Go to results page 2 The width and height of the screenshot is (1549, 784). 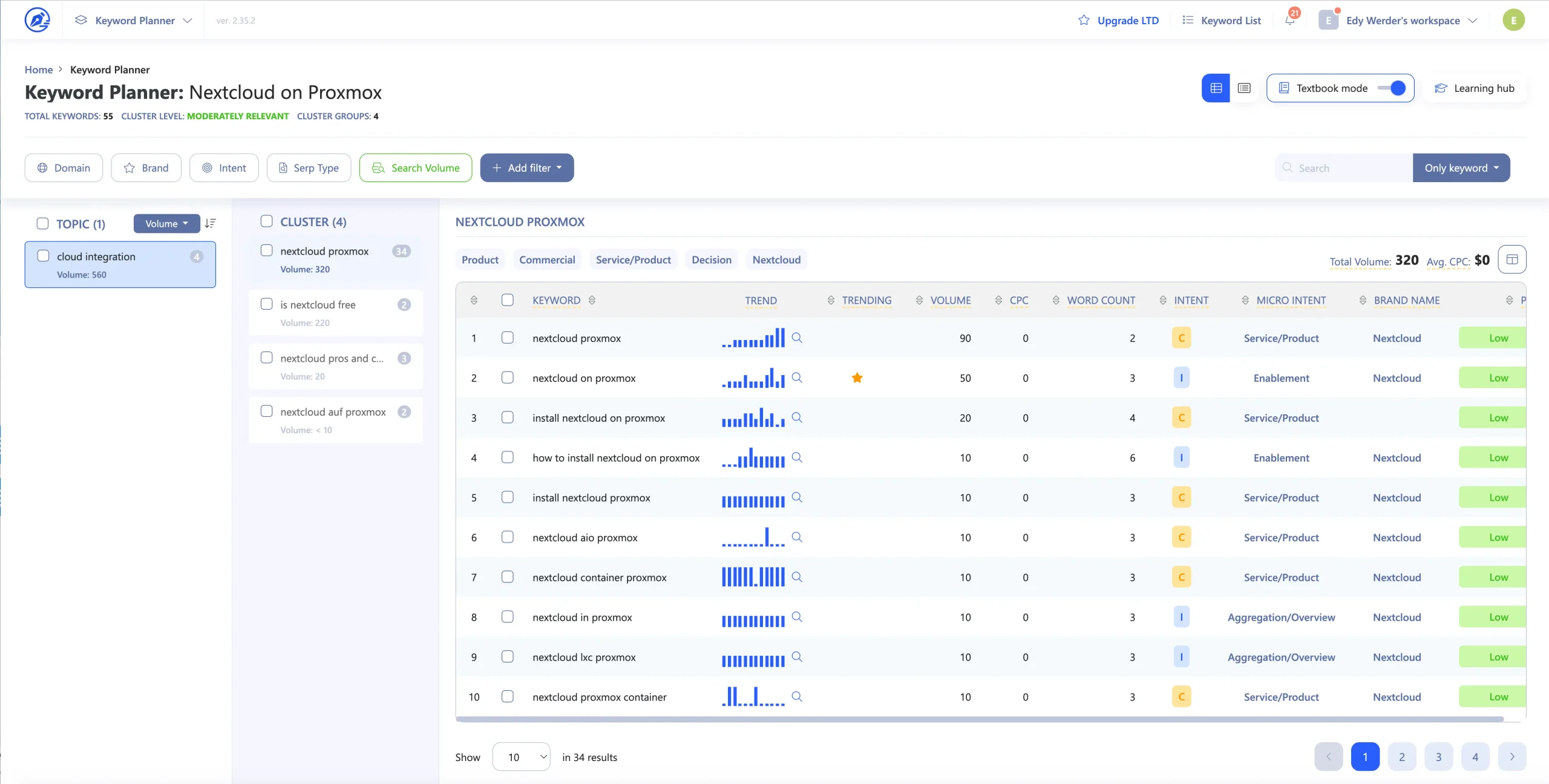(x=1401, y=756)
